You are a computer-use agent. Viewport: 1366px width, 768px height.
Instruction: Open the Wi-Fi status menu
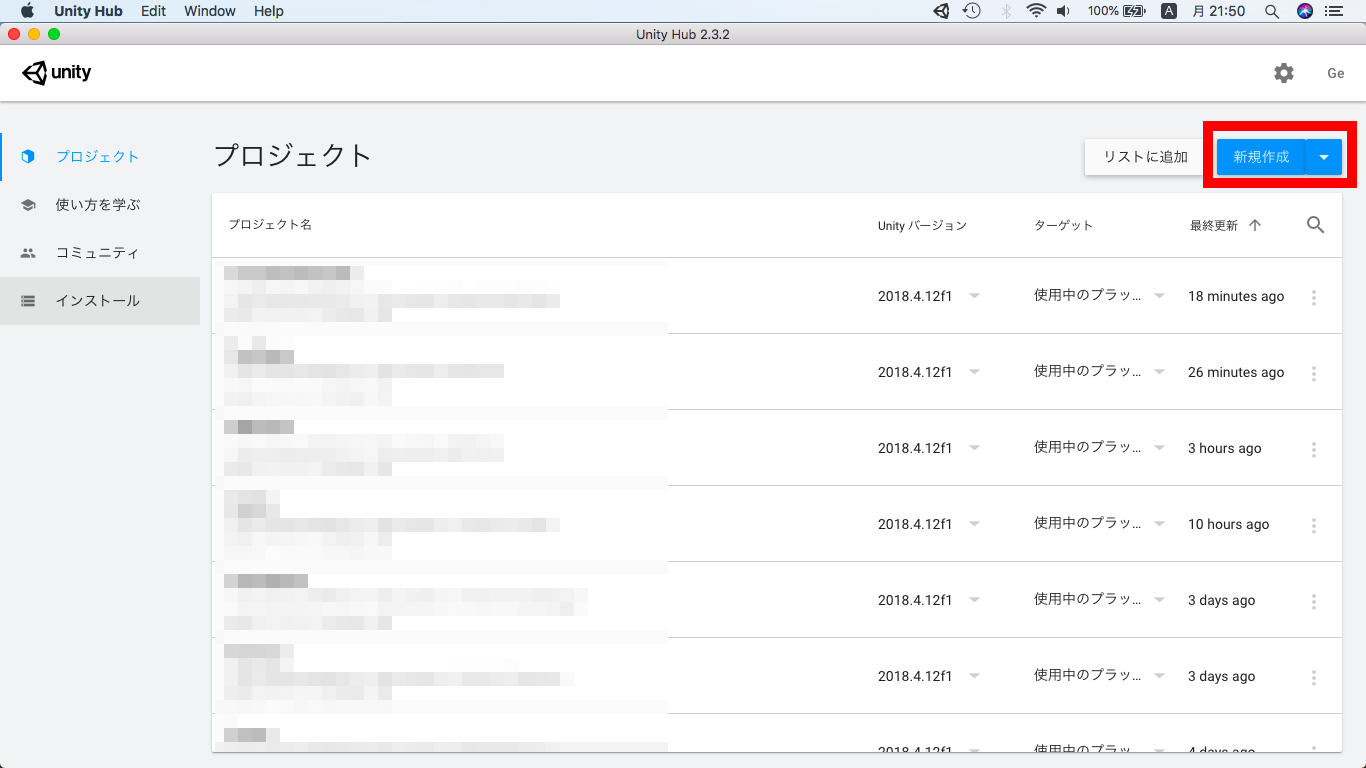click(x=1036, y=11)
